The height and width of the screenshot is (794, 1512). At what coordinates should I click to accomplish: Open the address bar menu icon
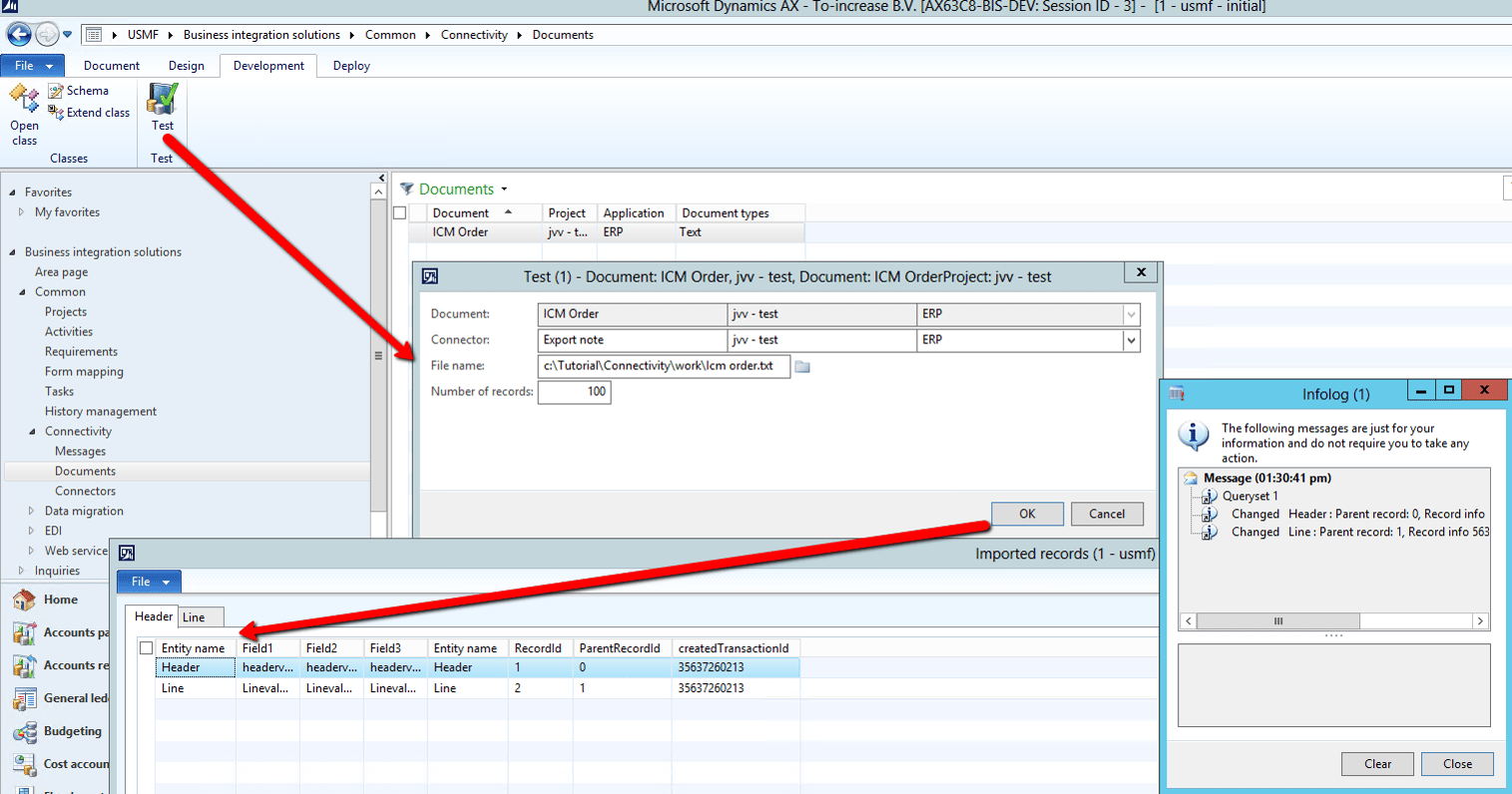[94, 35]
